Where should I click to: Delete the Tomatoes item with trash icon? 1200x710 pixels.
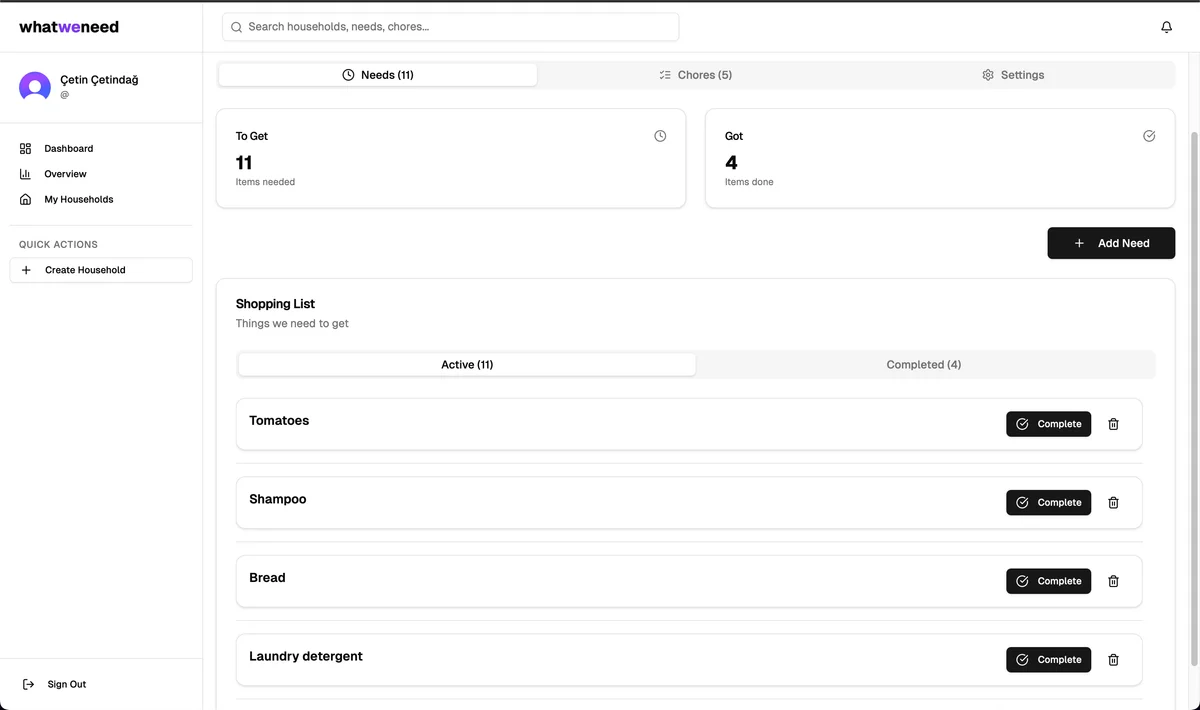tap(1113, 424)
